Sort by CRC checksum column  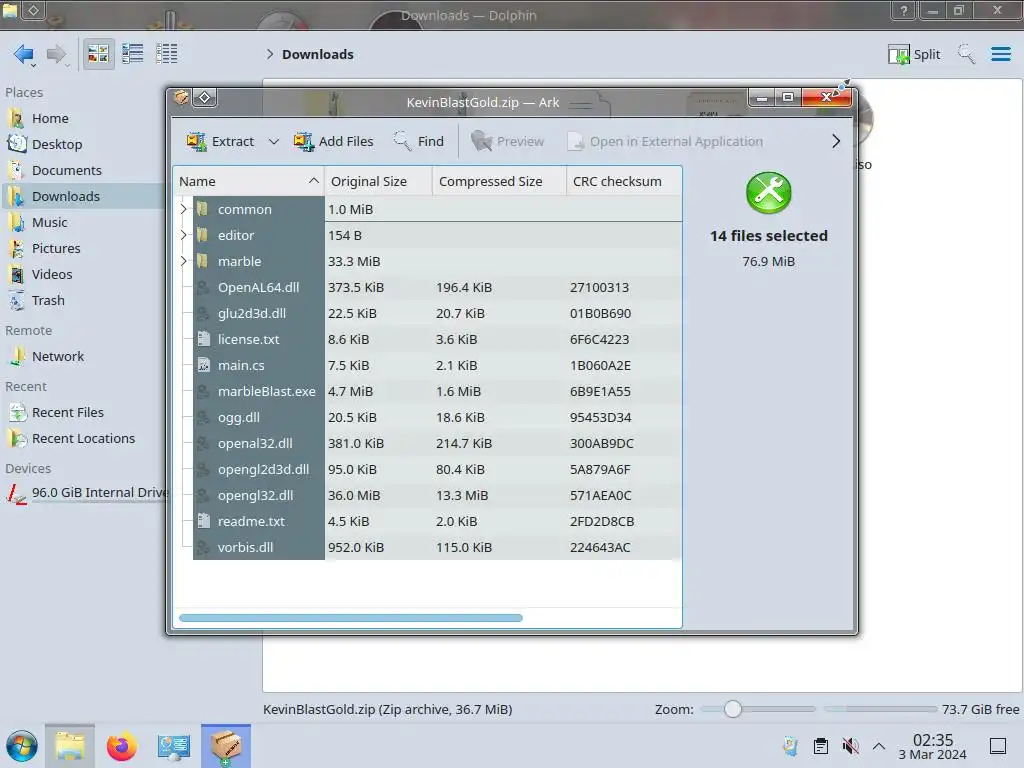[x=624, y=181]
